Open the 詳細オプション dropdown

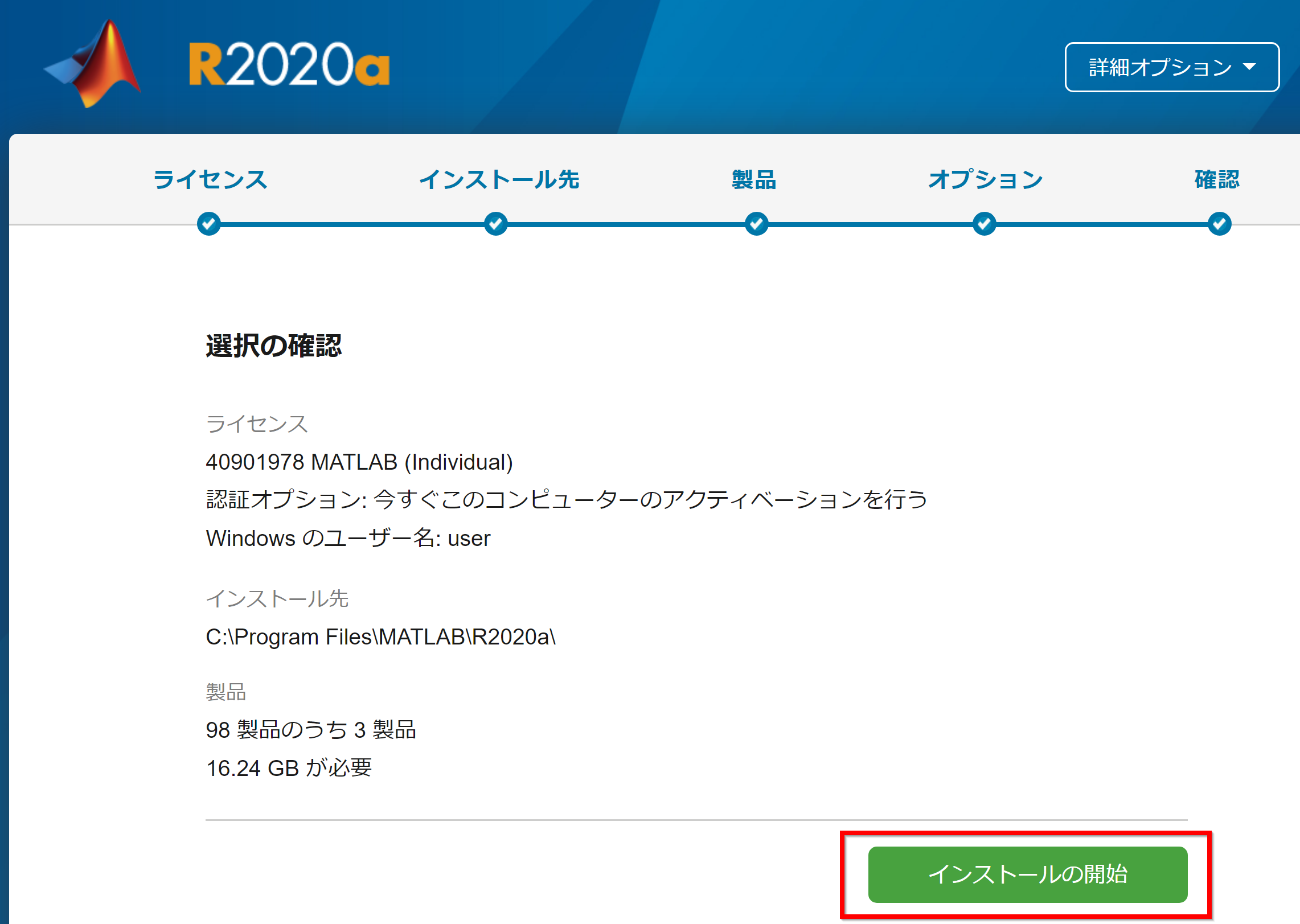[1172, 67]
